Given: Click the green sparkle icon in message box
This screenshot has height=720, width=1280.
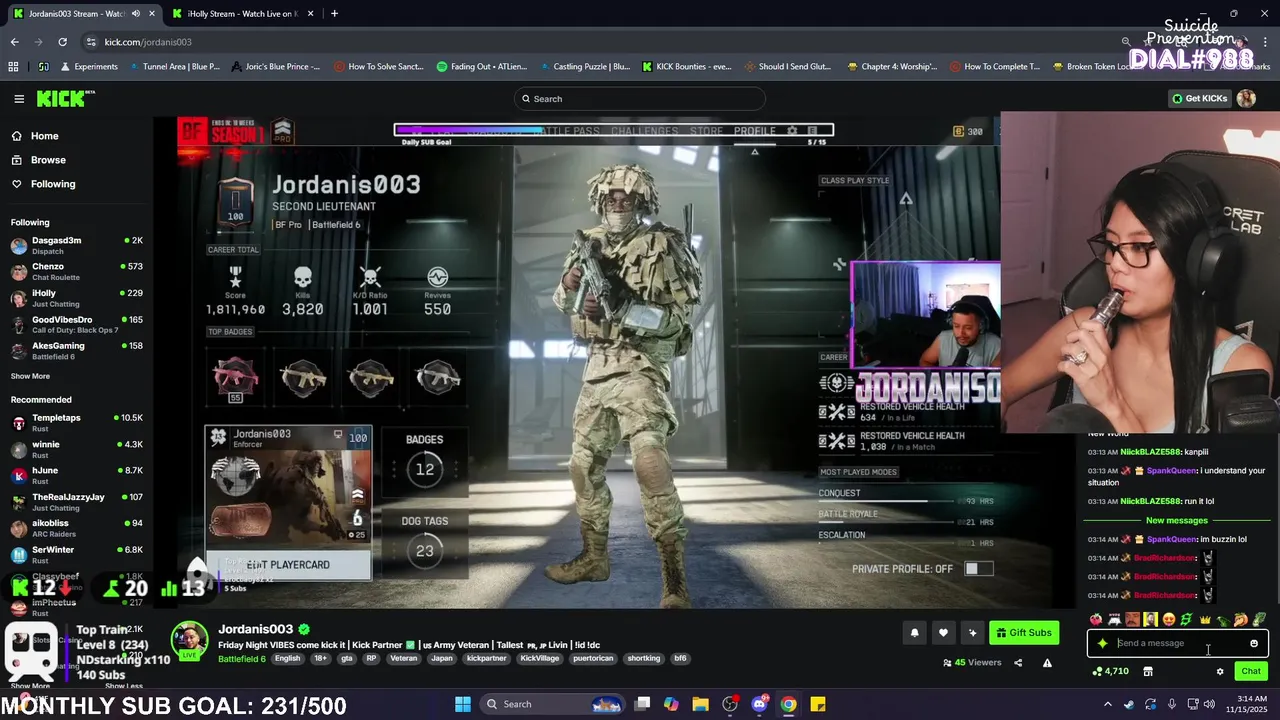Looking at the screenshot, I should tap(1102, 643).
